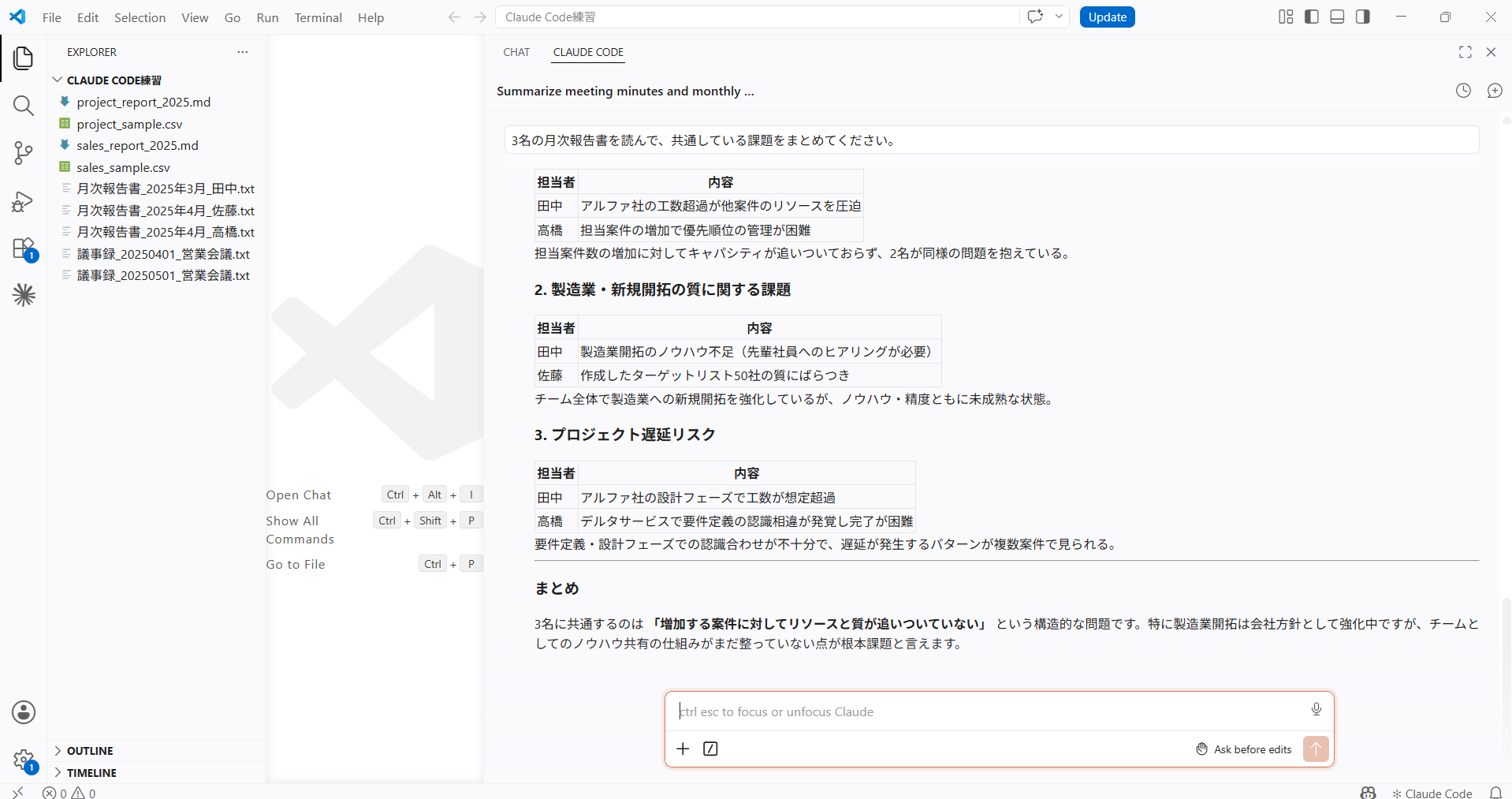This screenshot has height=799, width=1512.
Task: Open the Run menu
Action: pos(267,17)
